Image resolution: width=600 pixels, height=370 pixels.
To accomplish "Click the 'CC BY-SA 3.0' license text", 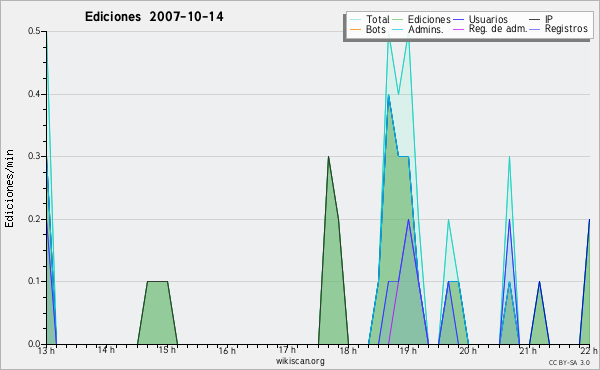I will click(x=569, y=363).
